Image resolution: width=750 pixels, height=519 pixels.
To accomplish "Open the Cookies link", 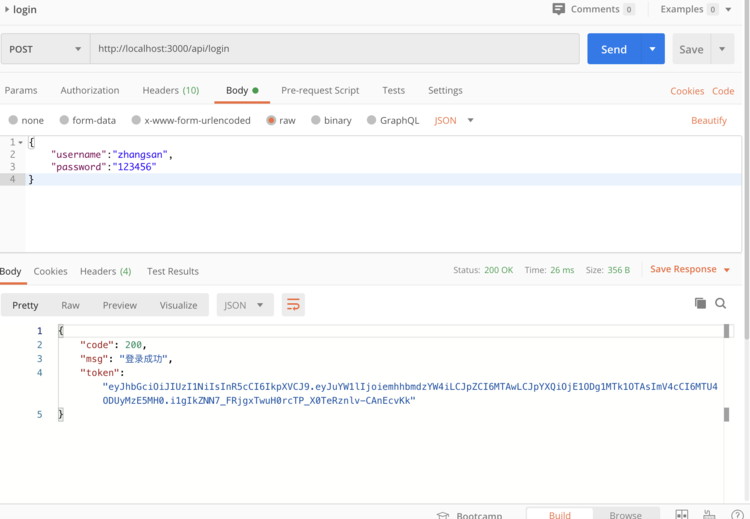I will 687,91.
